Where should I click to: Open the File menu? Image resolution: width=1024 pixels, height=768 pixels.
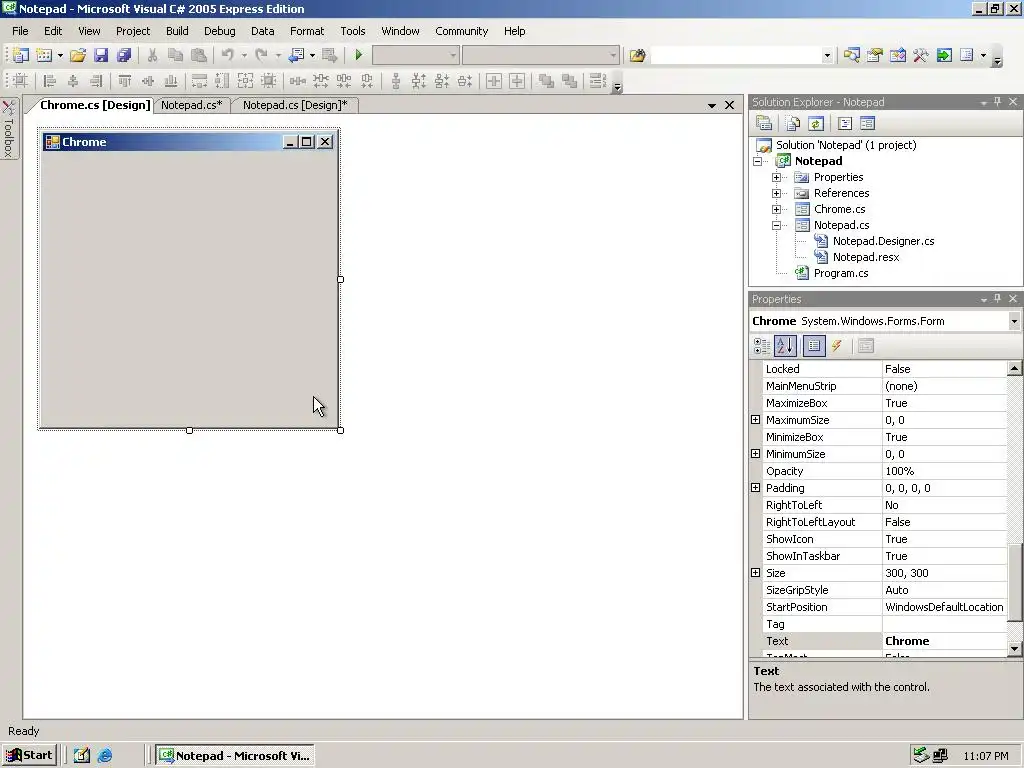[20, 31]
